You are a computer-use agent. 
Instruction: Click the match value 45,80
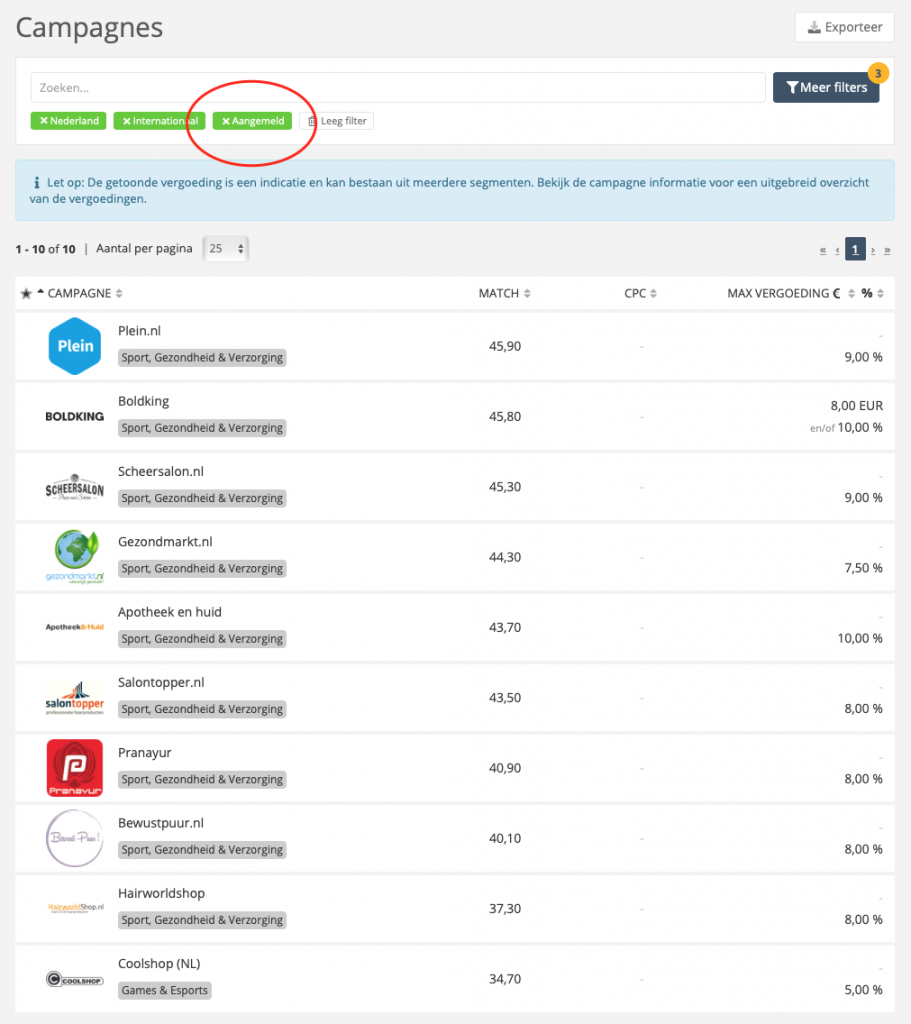click(x=505, y=417)
